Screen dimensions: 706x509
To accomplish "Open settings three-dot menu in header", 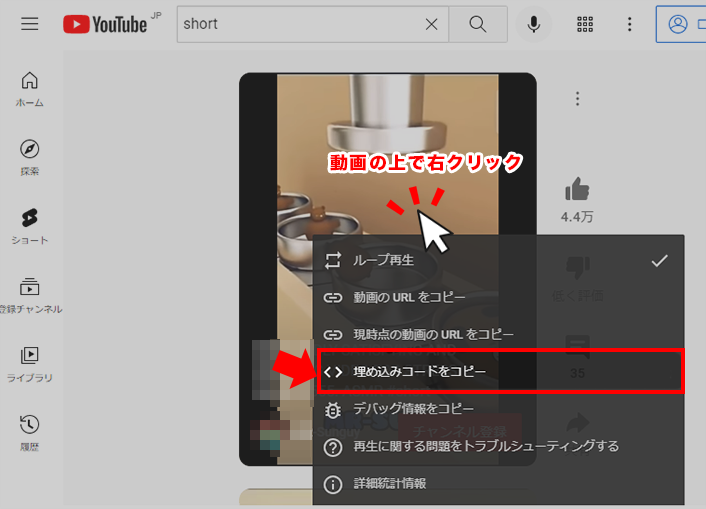I will tap(629, 24).
